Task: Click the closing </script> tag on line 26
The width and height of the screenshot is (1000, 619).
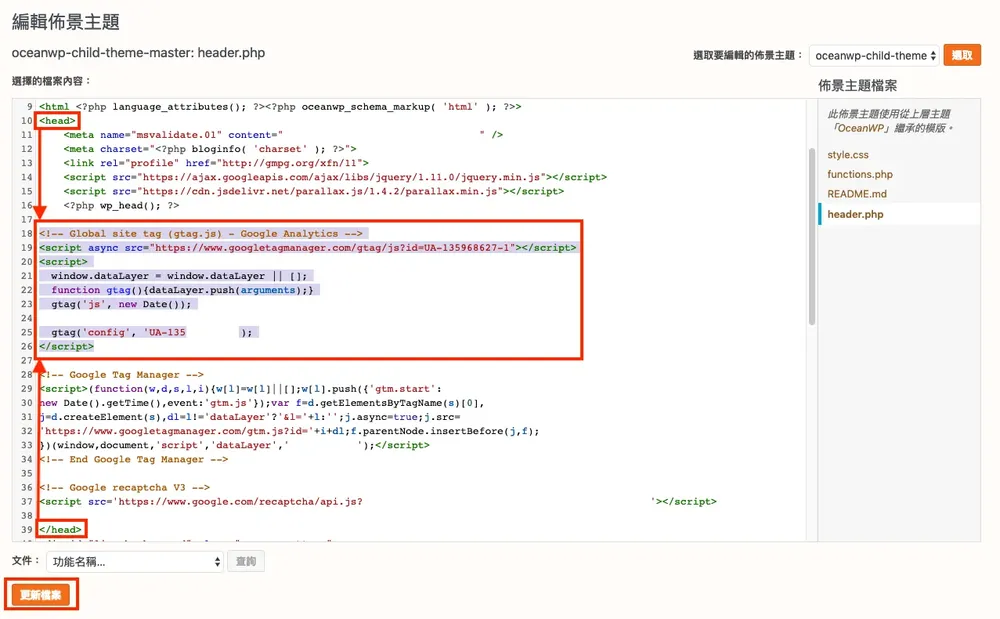Action: 66,346
